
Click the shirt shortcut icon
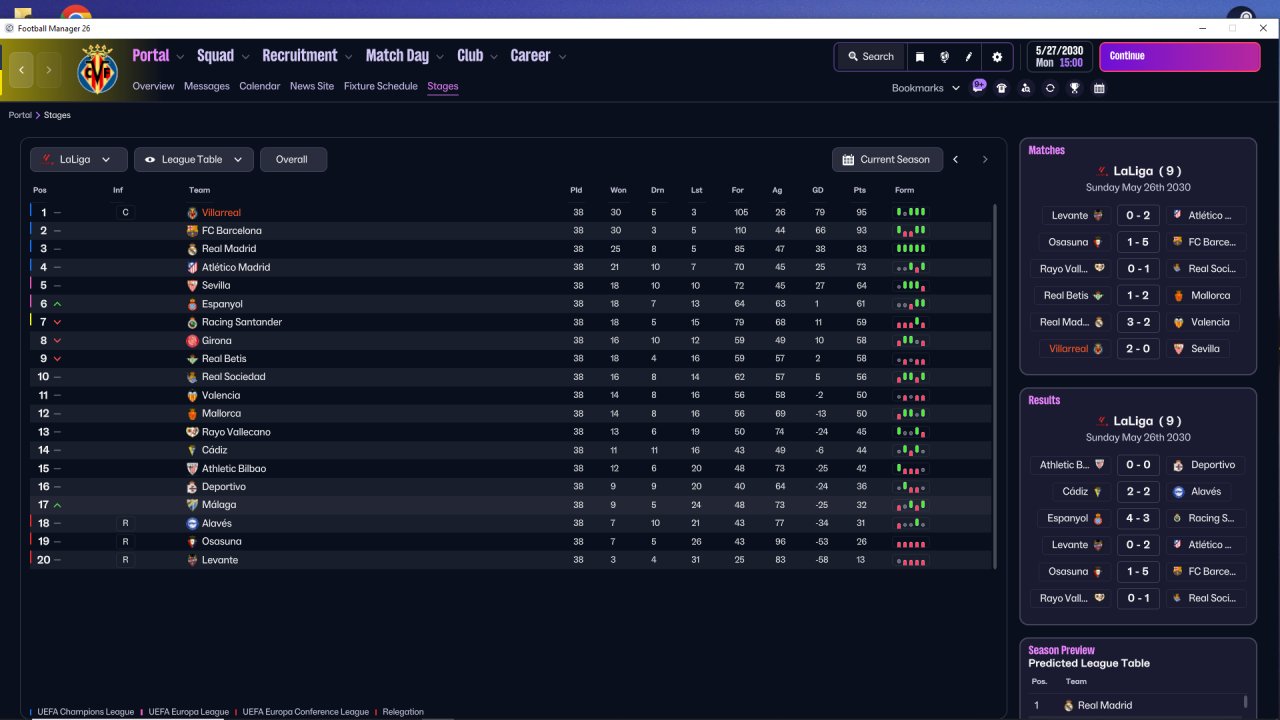click(1002, 88)
